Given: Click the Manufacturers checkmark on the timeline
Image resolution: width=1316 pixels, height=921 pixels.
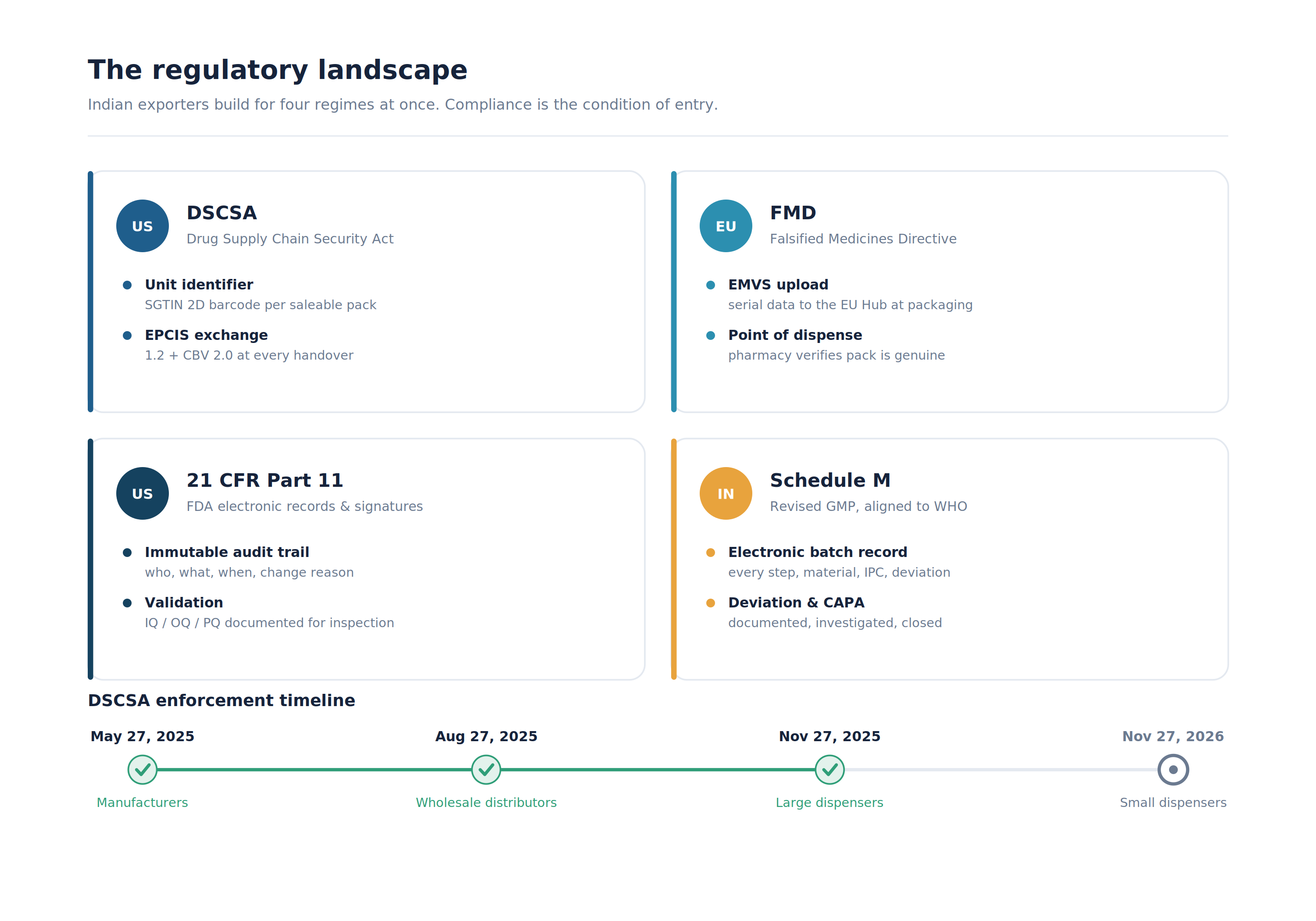Looking at the screenshot, I should [x=142, y=770].
